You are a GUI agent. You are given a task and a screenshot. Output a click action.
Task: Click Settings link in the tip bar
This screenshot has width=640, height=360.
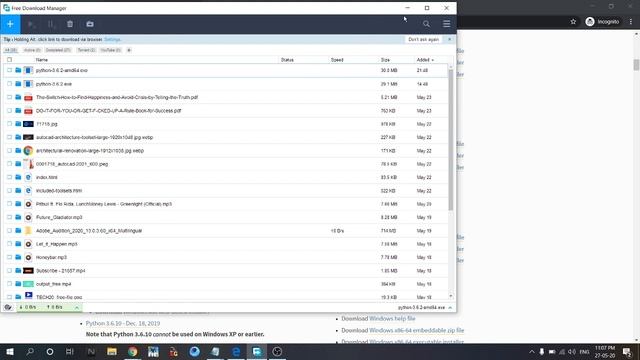coord(112,40)
